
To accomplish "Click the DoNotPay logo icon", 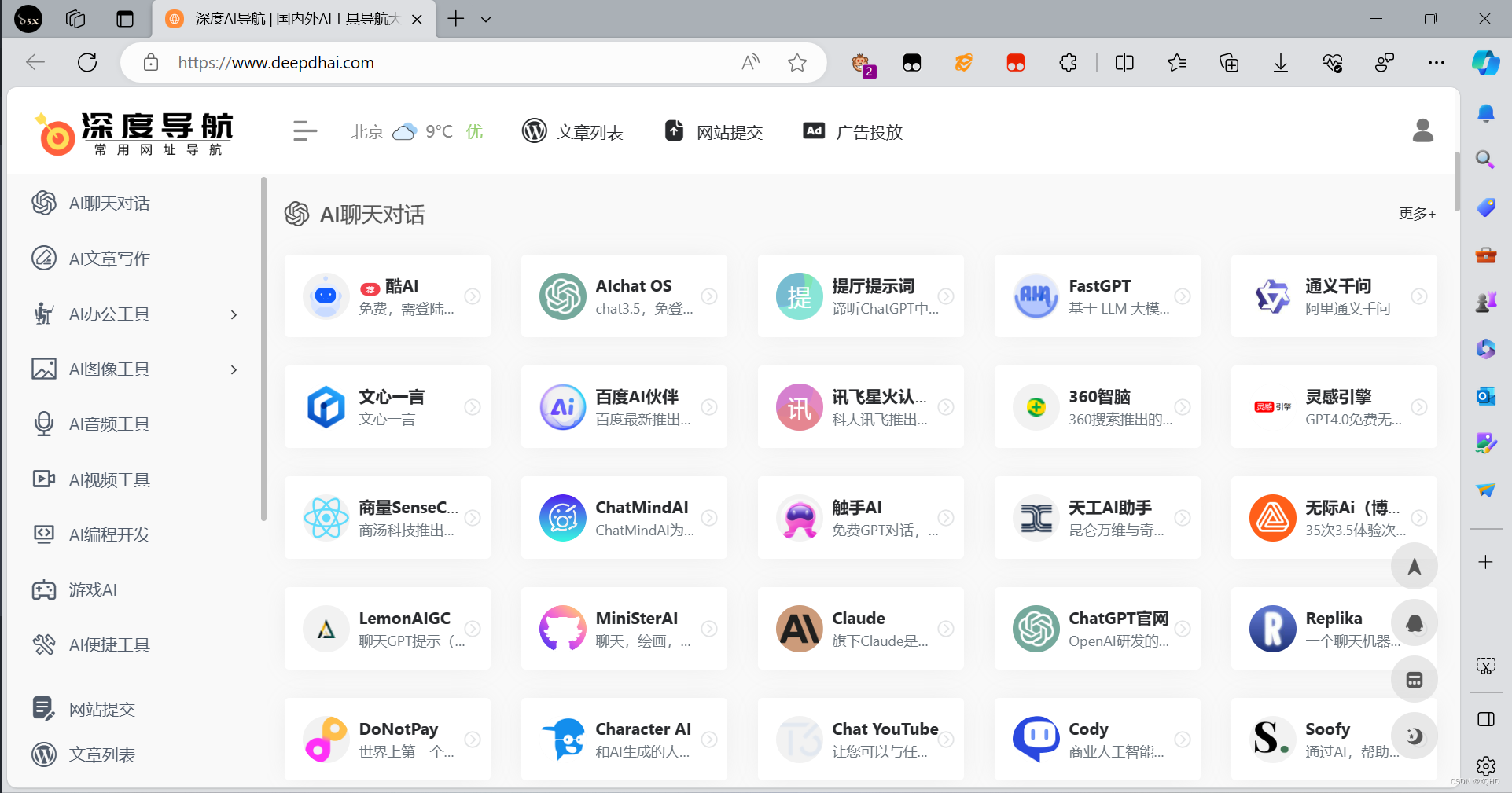I will [326, 740].
